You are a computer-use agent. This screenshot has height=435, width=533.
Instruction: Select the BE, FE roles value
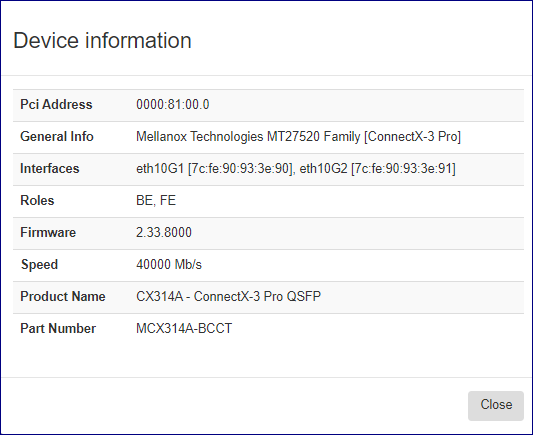tap(156, 200)
